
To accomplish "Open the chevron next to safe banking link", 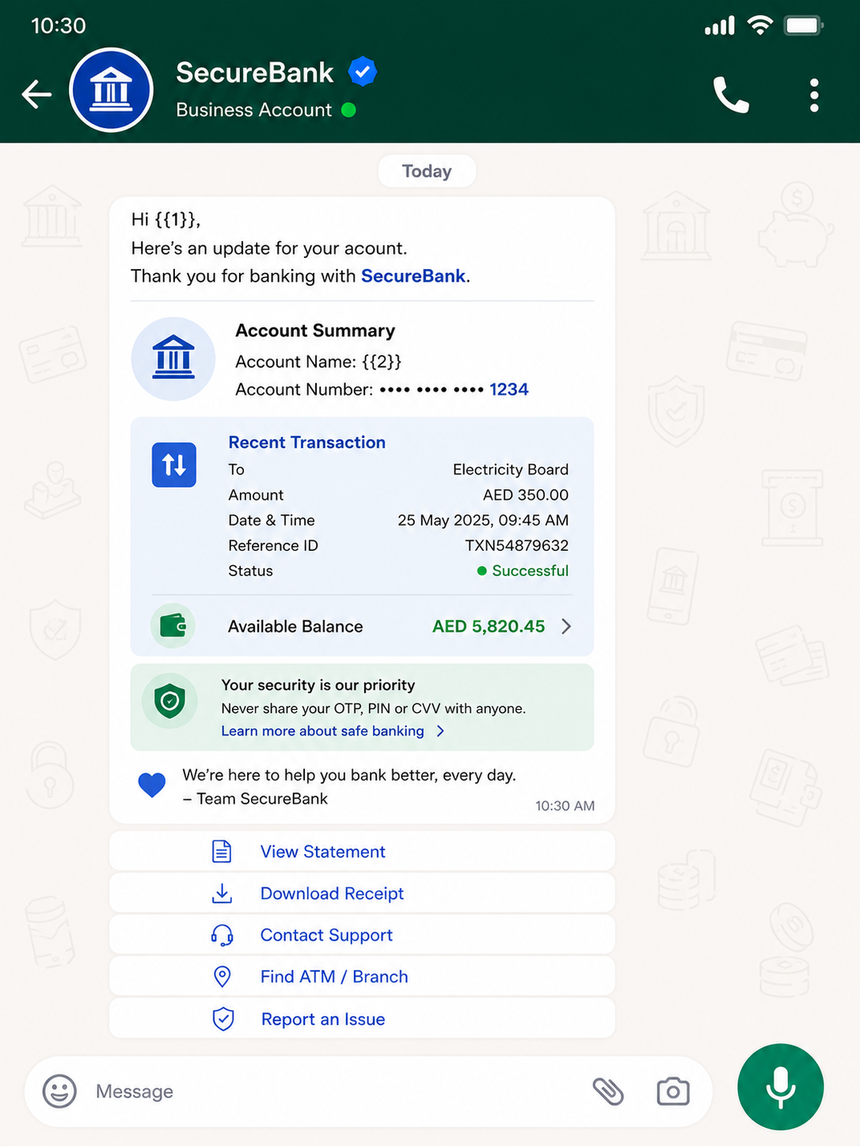I will point(440,731).
